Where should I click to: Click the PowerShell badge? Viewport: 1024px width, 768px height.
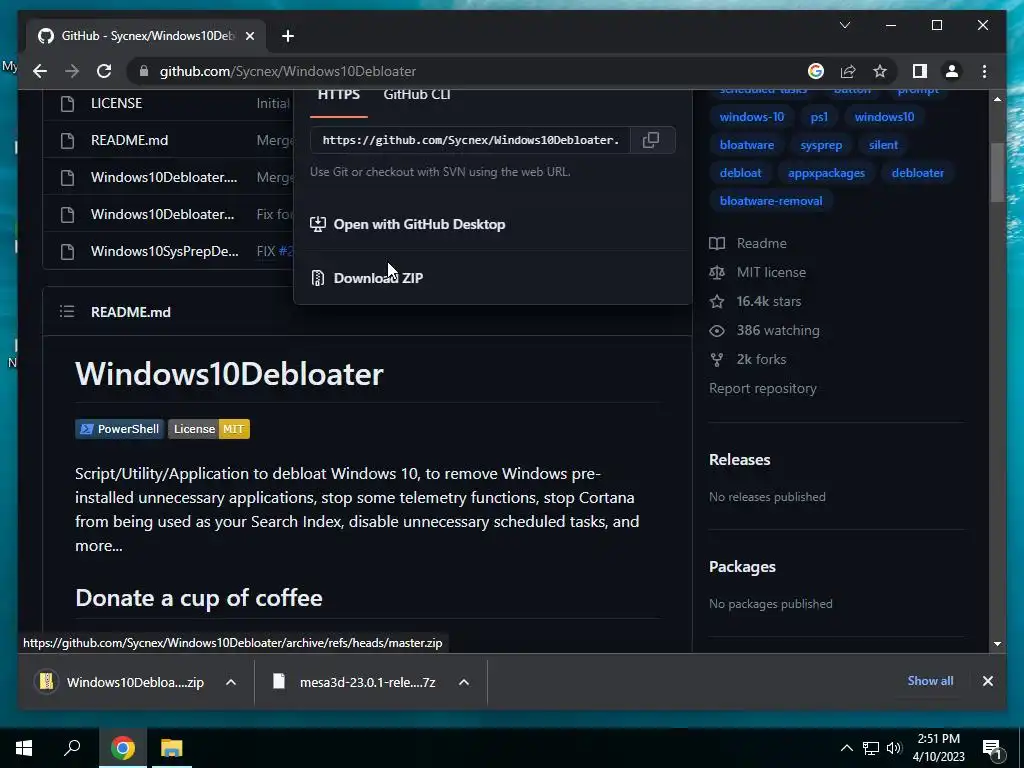pos(120,429)
